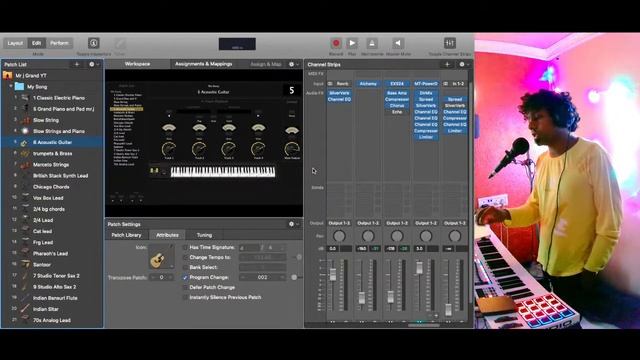This screenshot has height=360, width=640.
Task: Click the volume fader below the 0.0 dB readout
Action: point(333,274)
